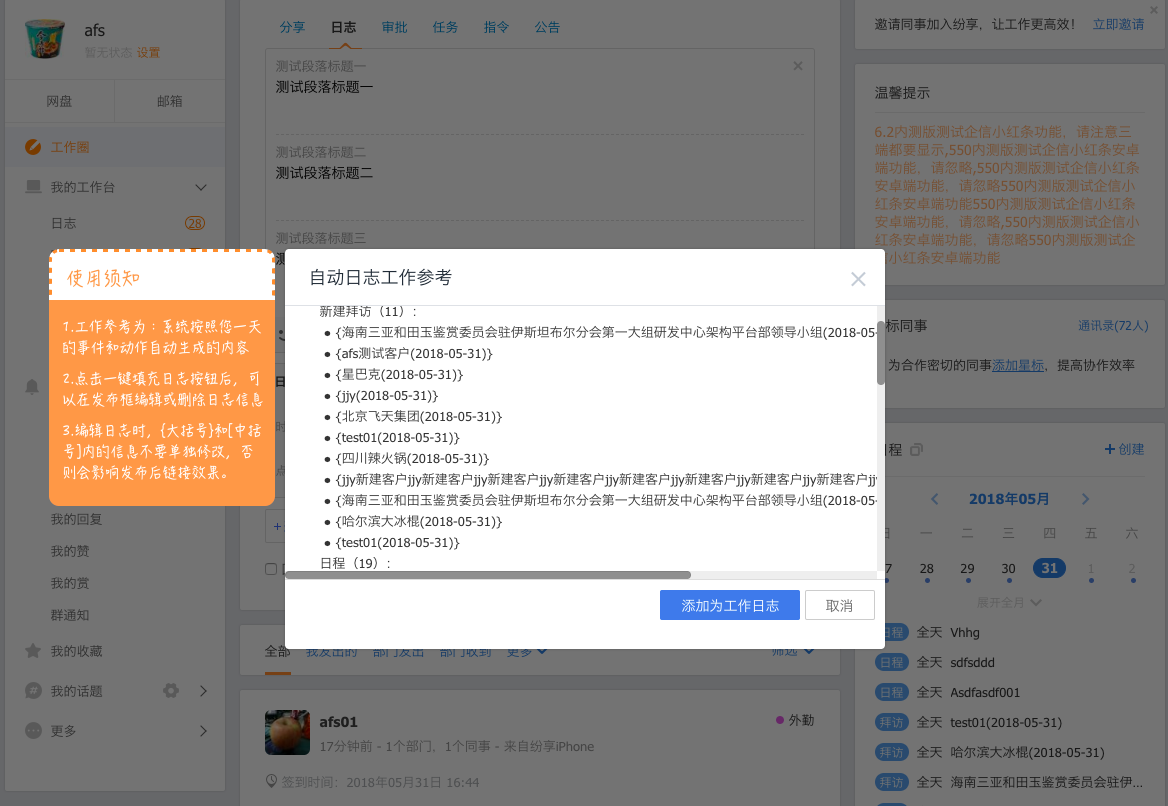Switch to the 指令 tab
The image size is (1168, 806).
496,28
